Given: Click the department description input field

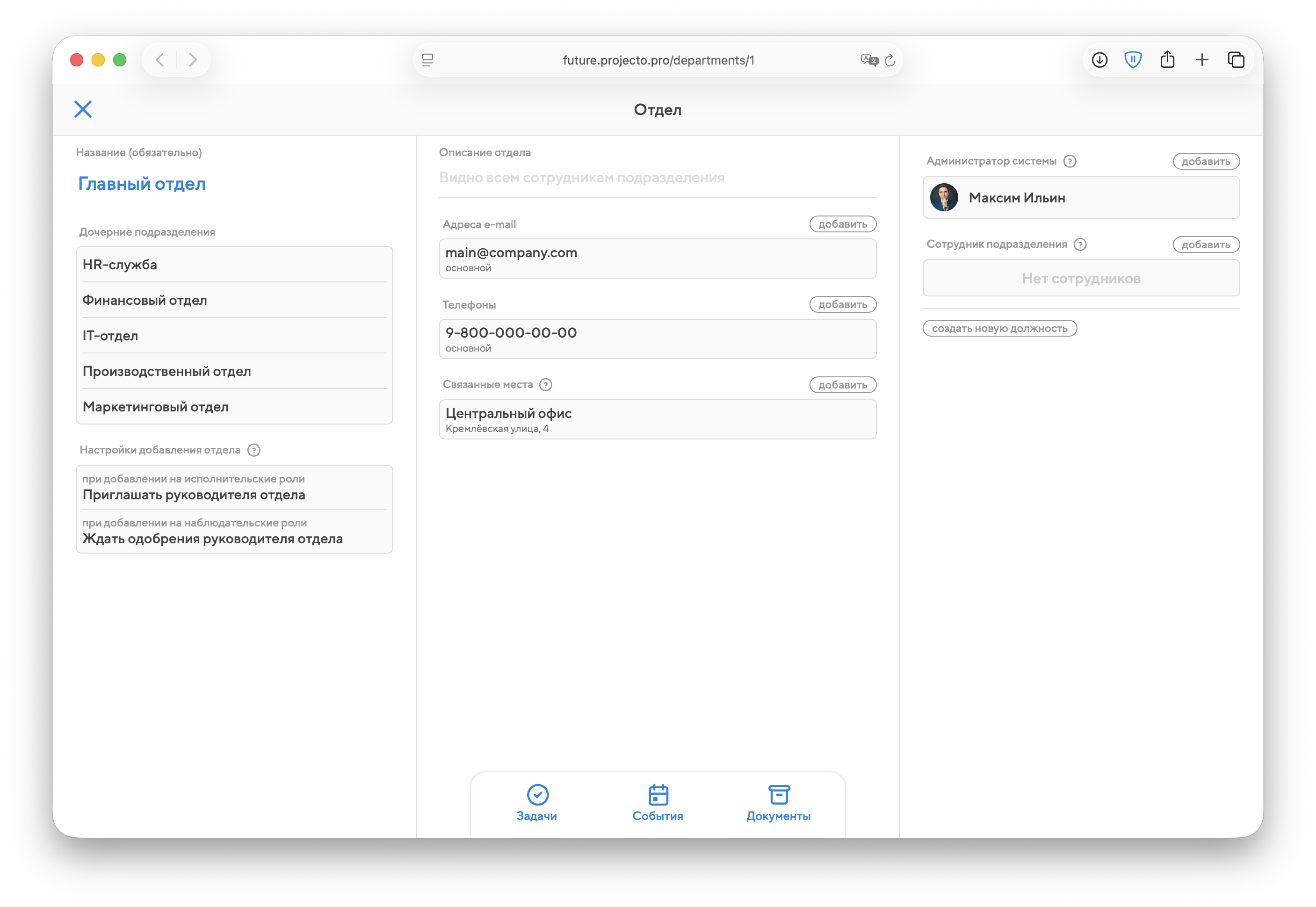Looking at the screenshot, I should pyautogui.click(x=657, y=178).
